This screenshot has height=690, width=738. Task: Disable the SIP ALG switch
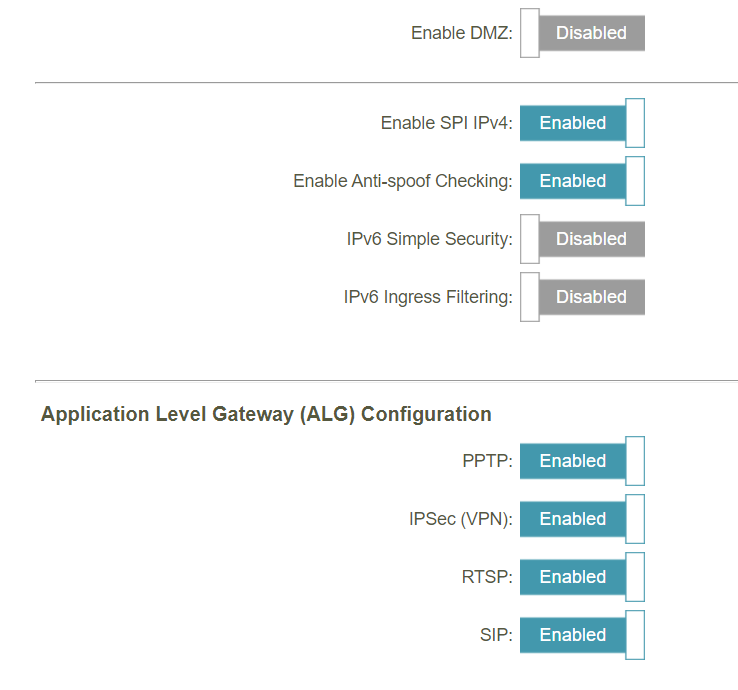582,635
